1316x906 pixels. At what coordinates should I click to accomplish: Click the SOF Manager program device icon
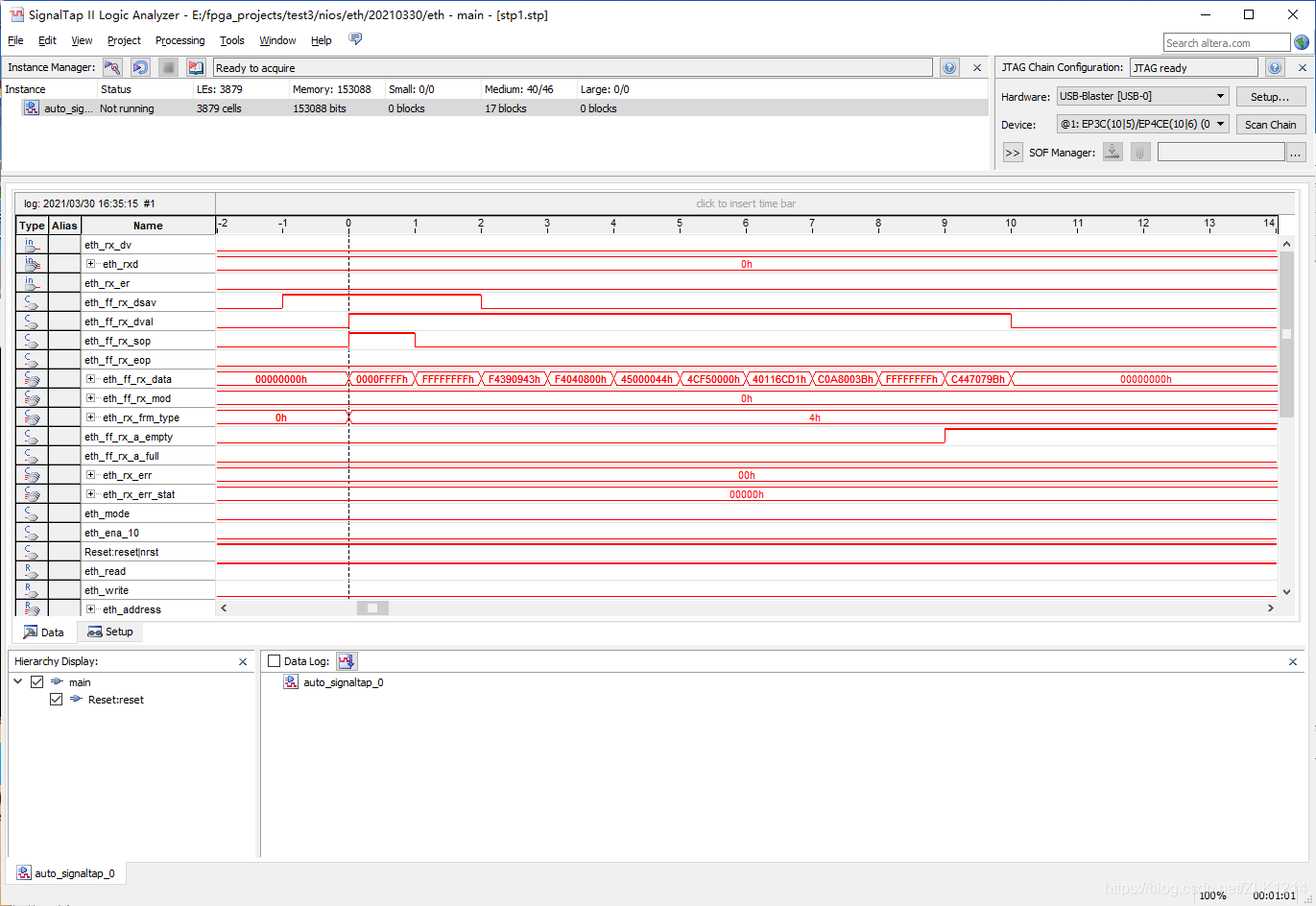click(x=1113, y=152)
